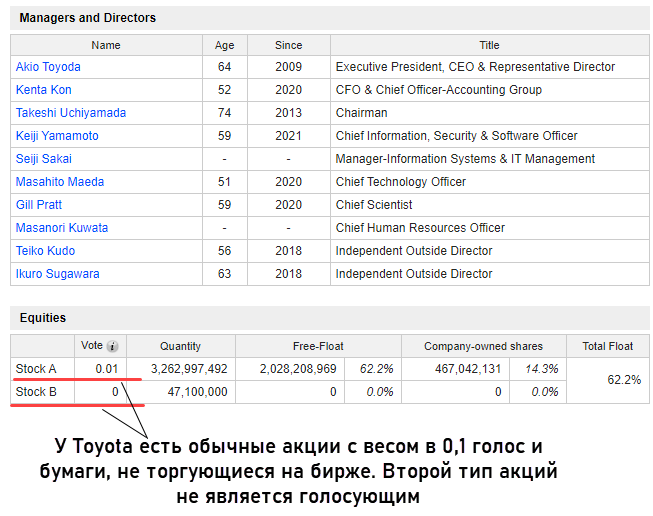Select the Stock A row label
The width and height of the screenshot is (653, 516).
click(x=36, y=369)
